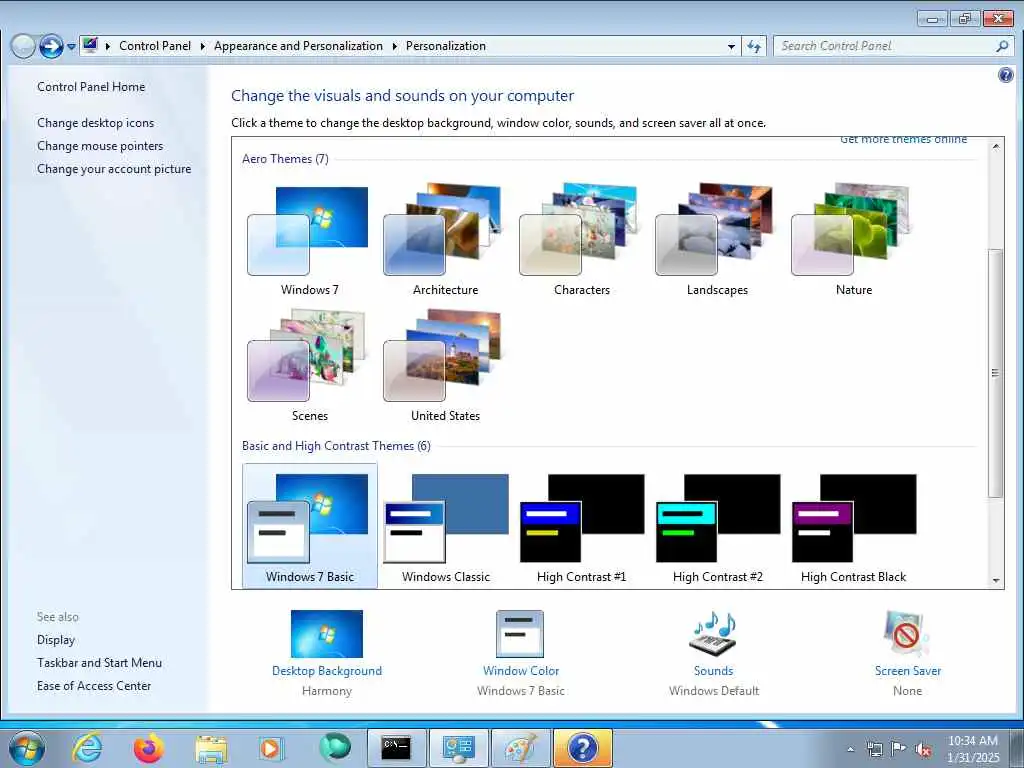The height and width of the screenshot is (768, 1024).
Task: Click the Refresh button in address bar
Action: 754,46
